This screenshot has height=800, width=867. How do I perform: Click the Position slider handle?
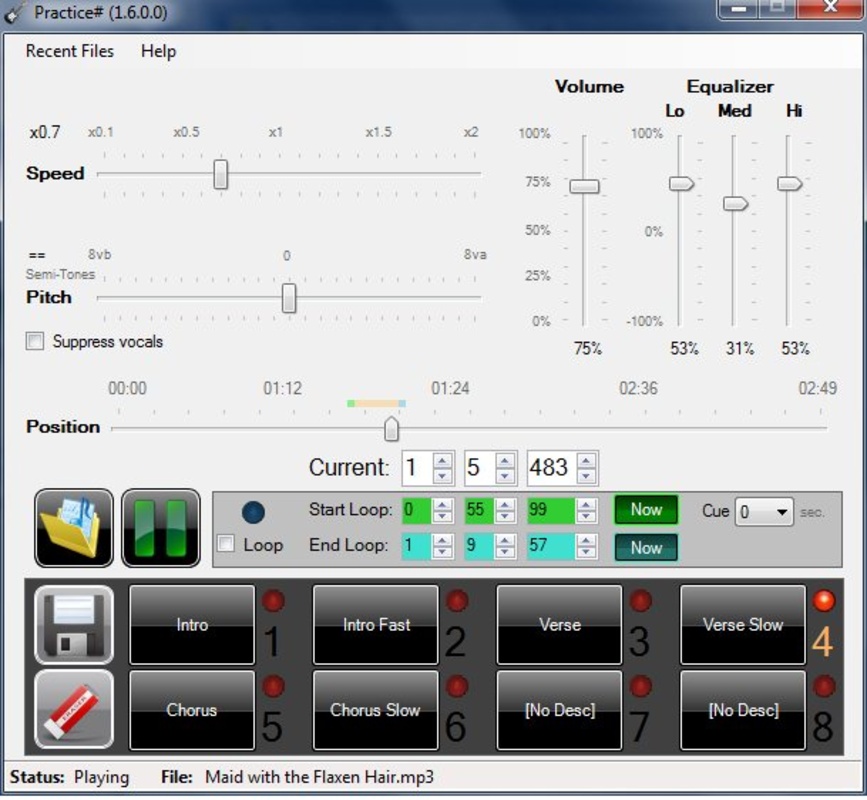391,429
